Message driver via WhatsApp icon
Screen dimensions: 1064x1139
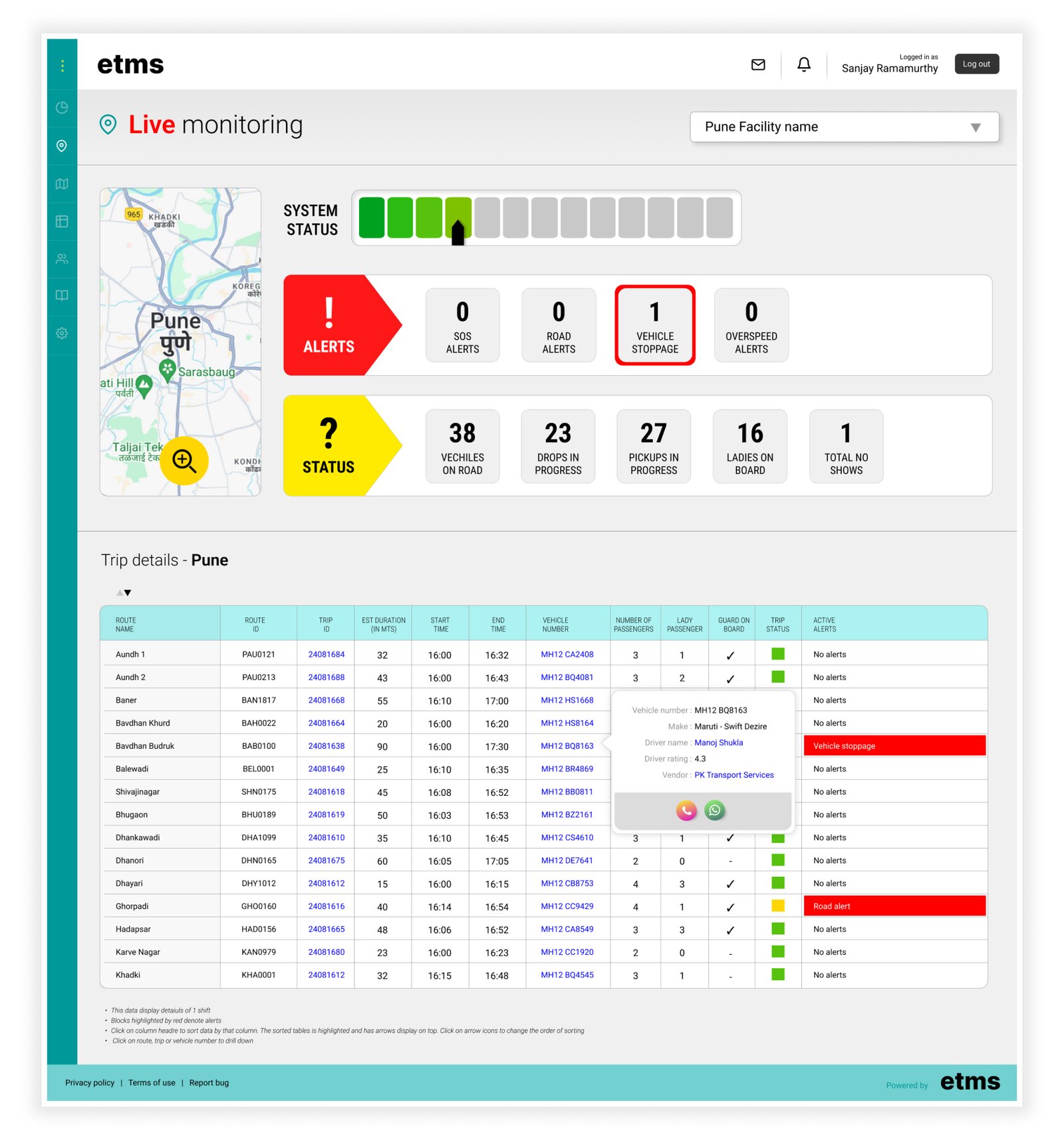pos(715,810)
